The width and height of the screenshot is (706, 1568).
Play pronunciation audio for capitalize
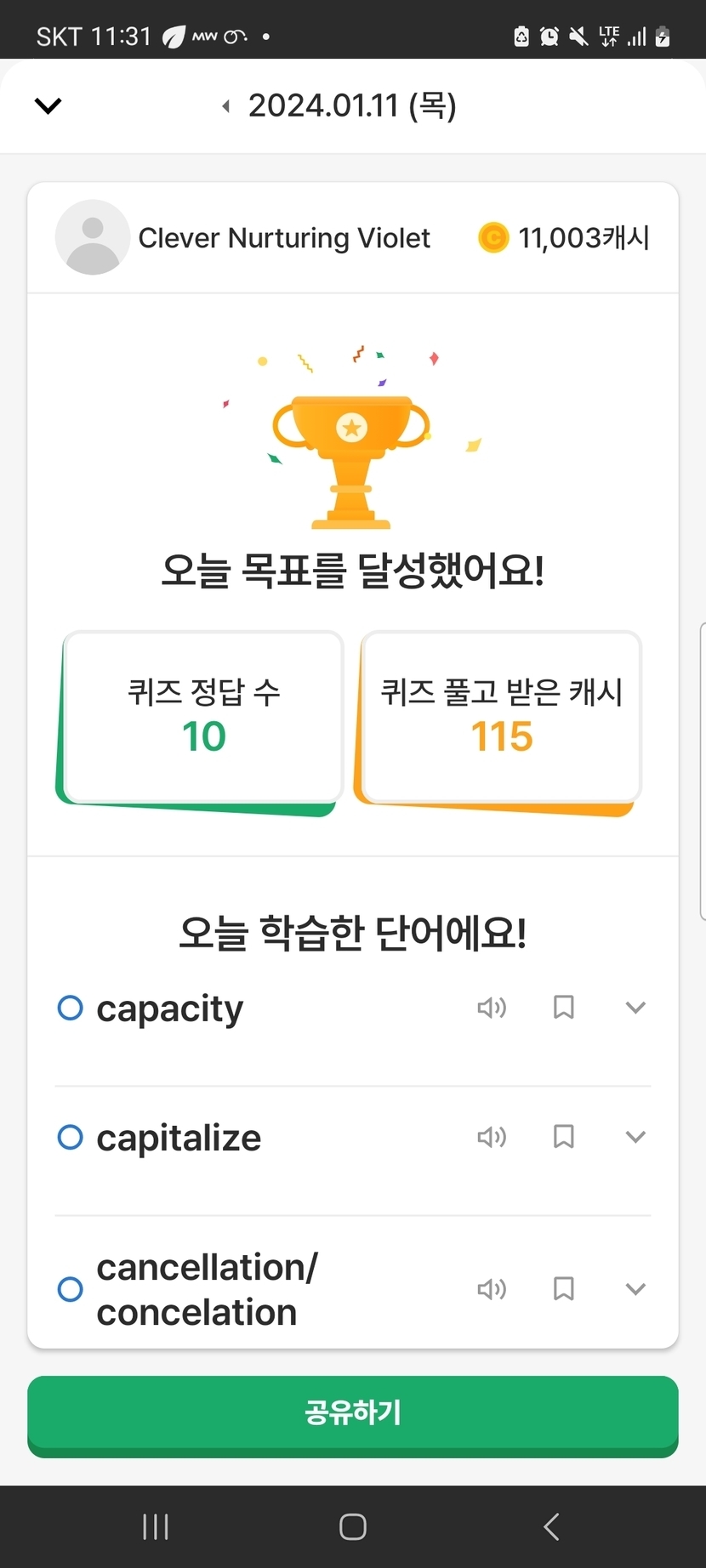[x=492, y=1137]
